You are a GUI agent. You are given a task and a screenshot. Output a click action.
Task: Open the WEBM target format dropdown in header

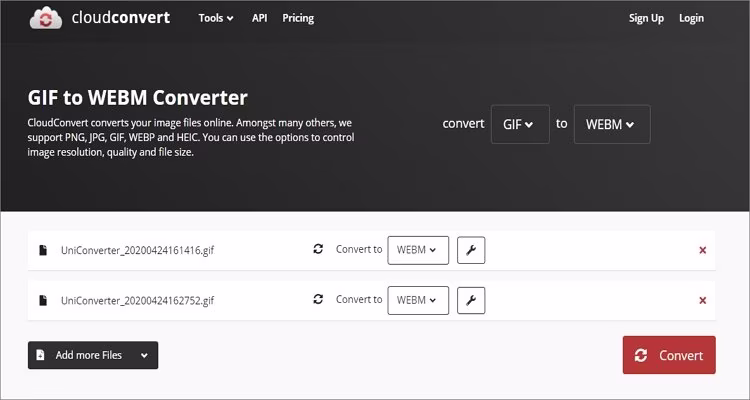[x=612, y=124]
